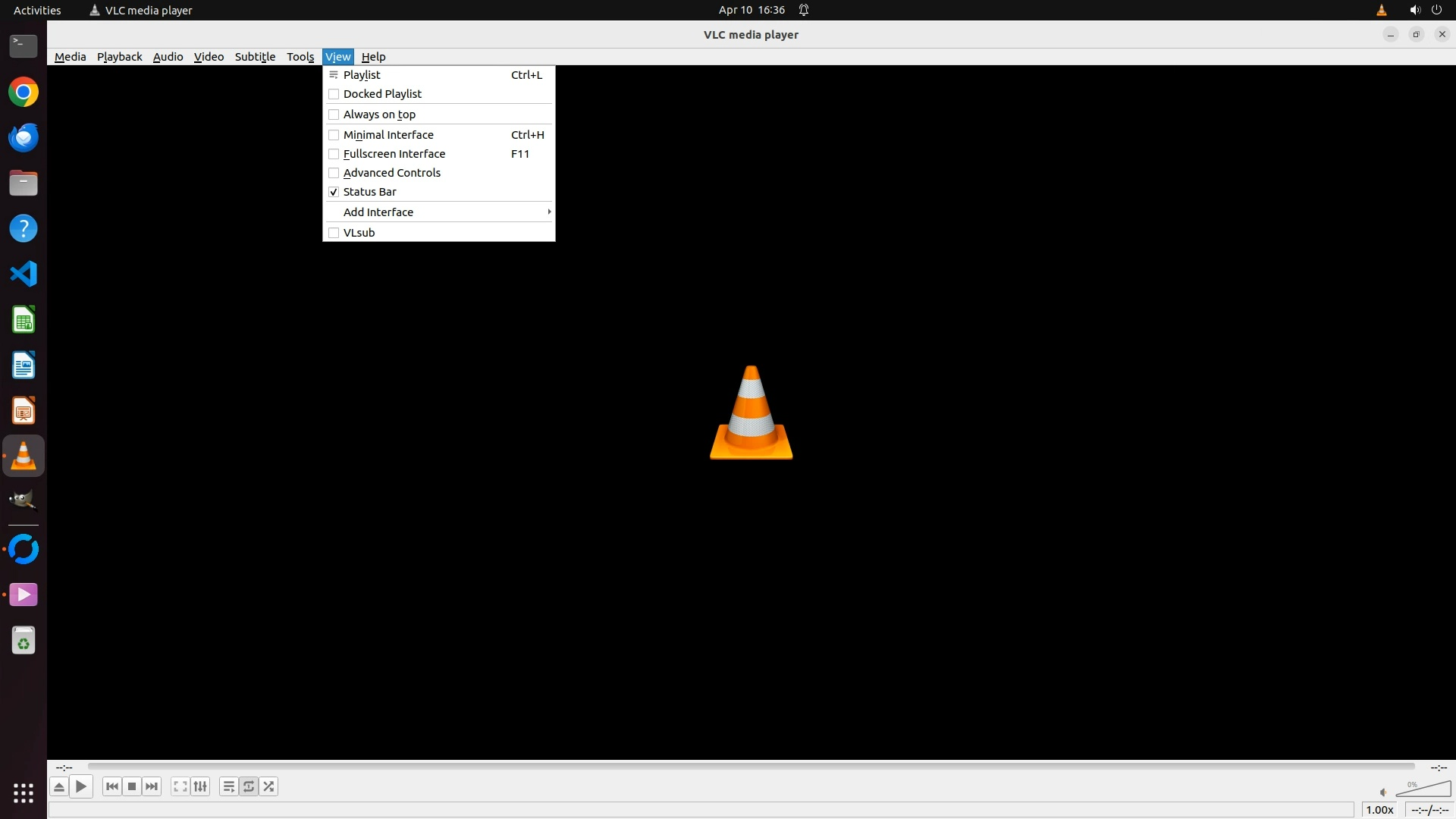Skip to previous media track
This screenshot has width=1456, height=819.
point(112,786)
